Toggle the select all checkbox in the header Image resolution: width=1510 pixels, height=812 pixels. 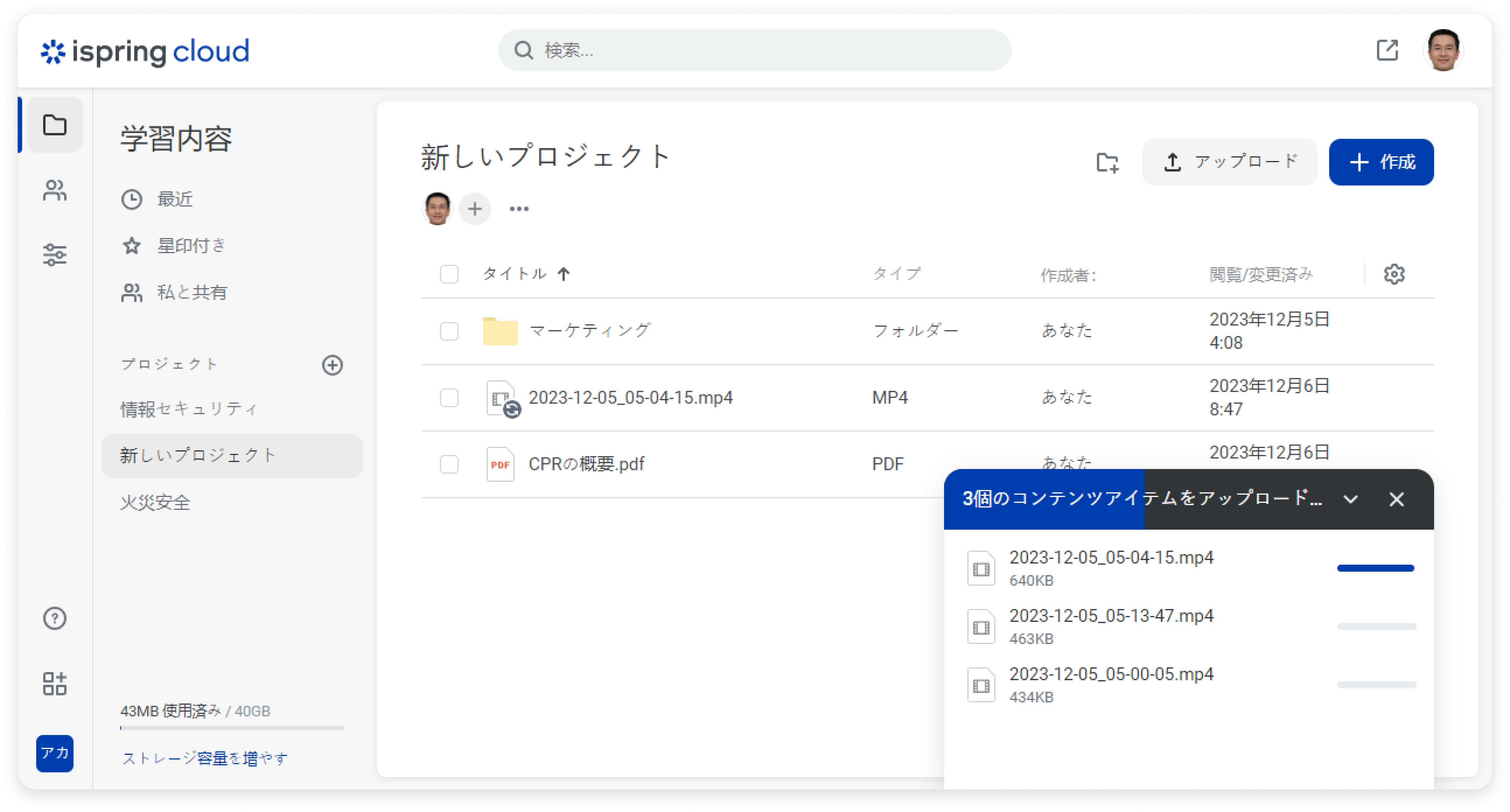(x=449, y=274)
